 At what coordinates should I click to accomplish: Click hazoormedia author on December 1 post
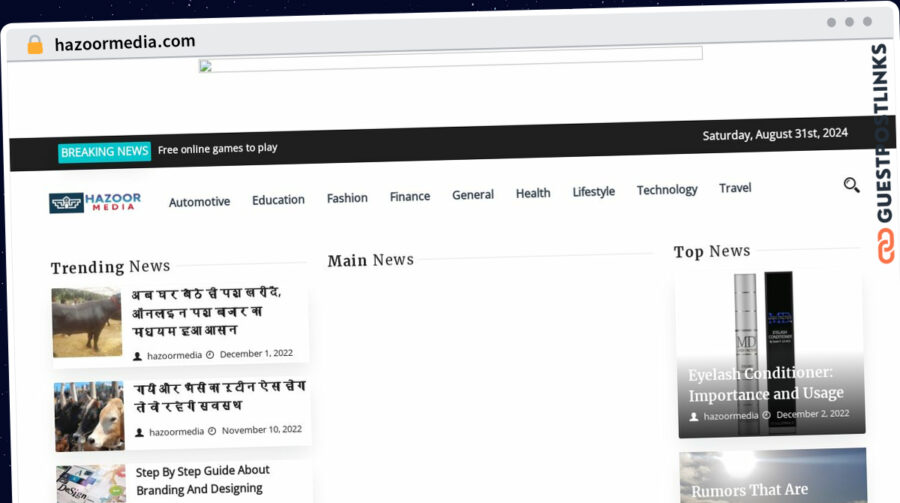pos(174,355)
